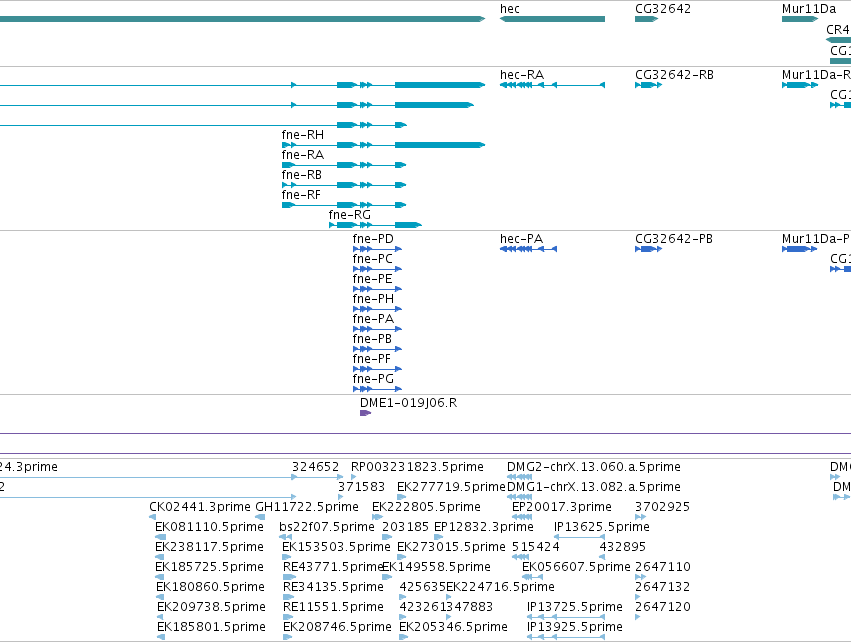
Task: Click the hec-RA transcript glyph
Action: (552, 85)
